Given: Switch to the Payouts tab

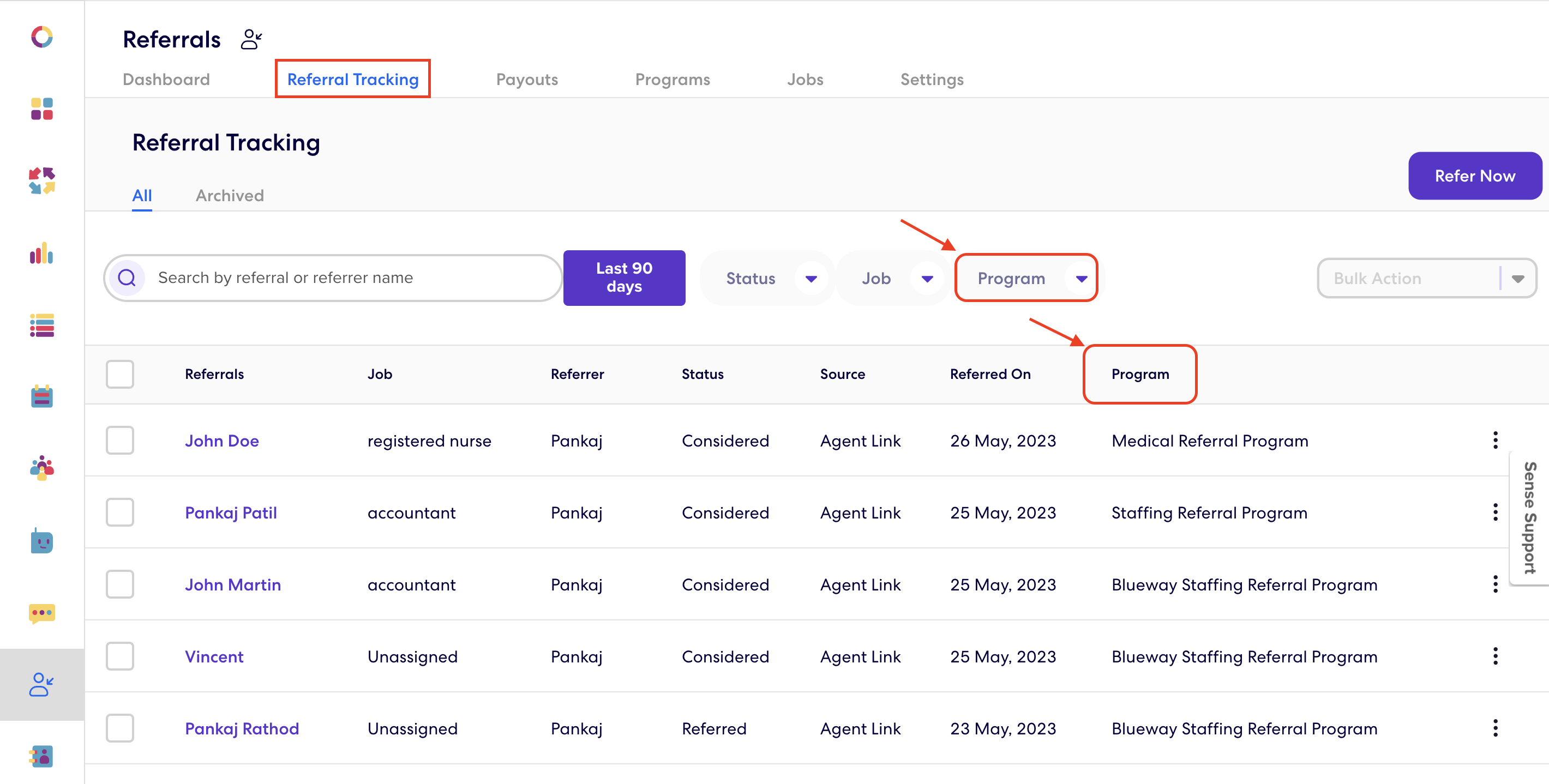Looking at the screenshot, I should (x=527, y=80).
